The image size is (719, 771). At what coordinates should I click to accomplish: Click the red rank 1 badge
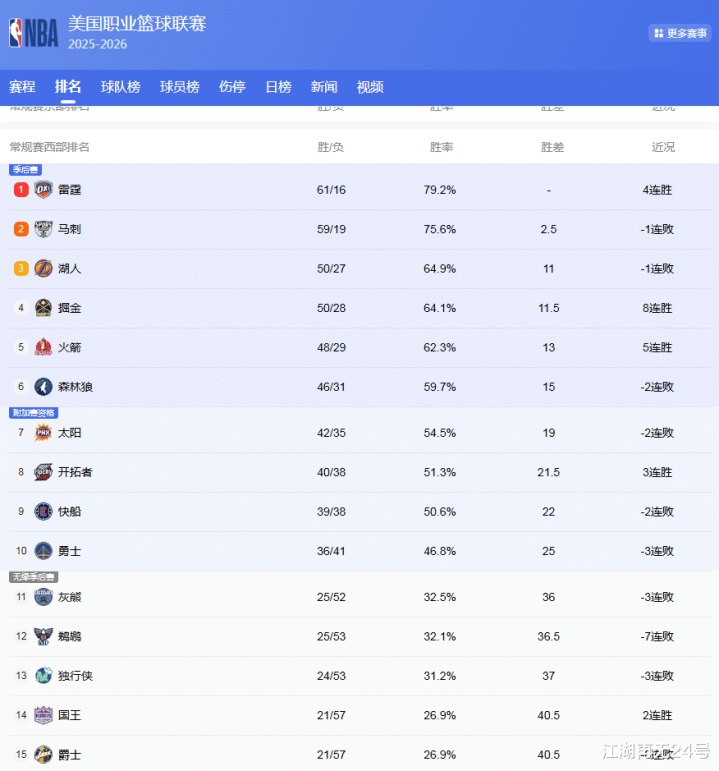click(21, 190)
